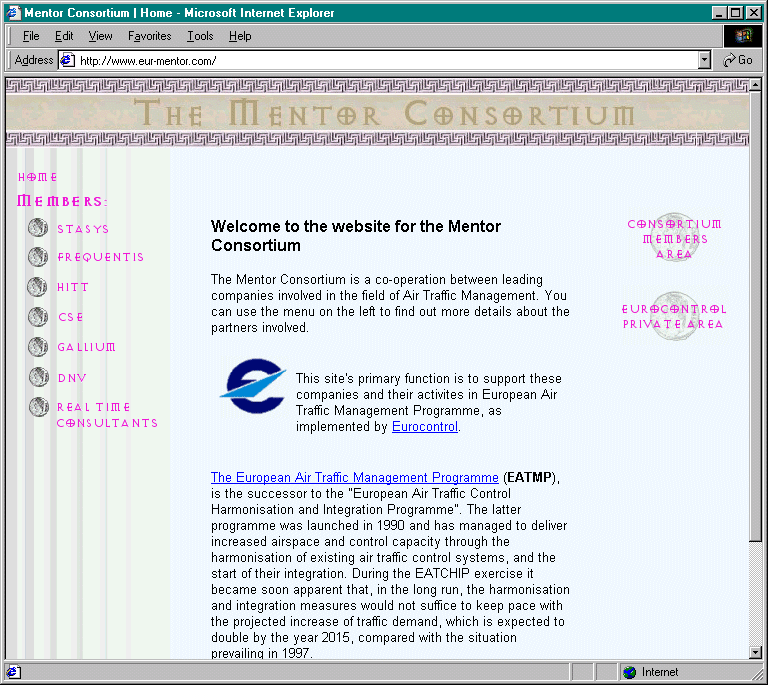Open the FREQUENTIS member page
Viewport: 768px width, 685px height.
[100, 257]
